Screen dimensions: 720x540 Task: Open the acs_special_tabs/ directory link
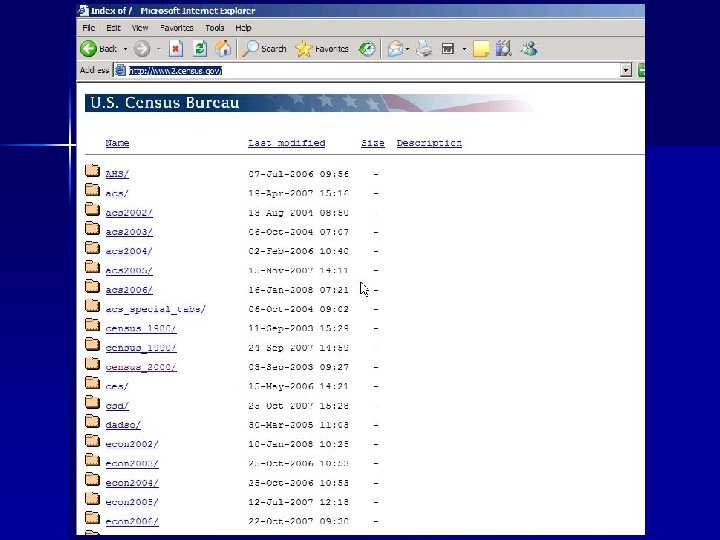point(156,309)
